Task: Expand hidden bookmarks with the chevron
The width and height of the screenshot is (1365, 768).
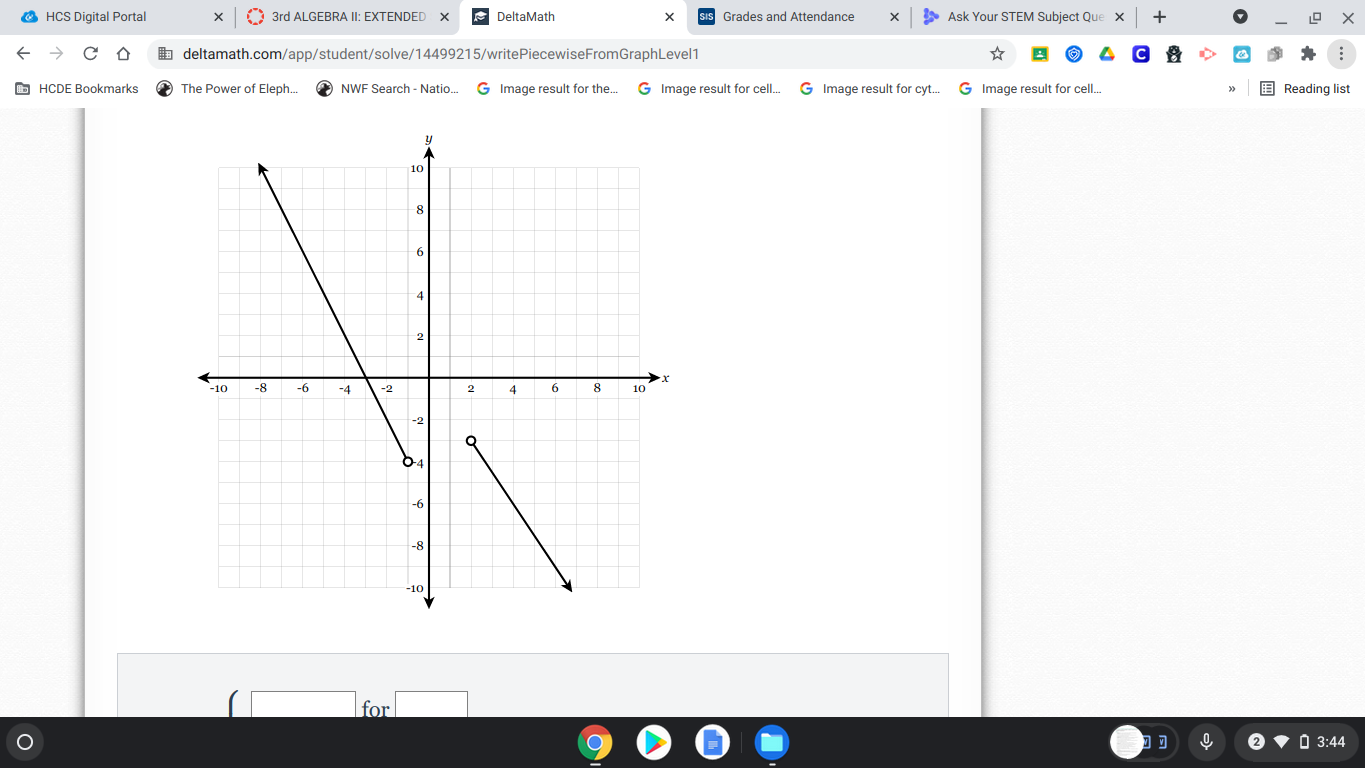Action: pyautogui.click(x=1232, y=88)
